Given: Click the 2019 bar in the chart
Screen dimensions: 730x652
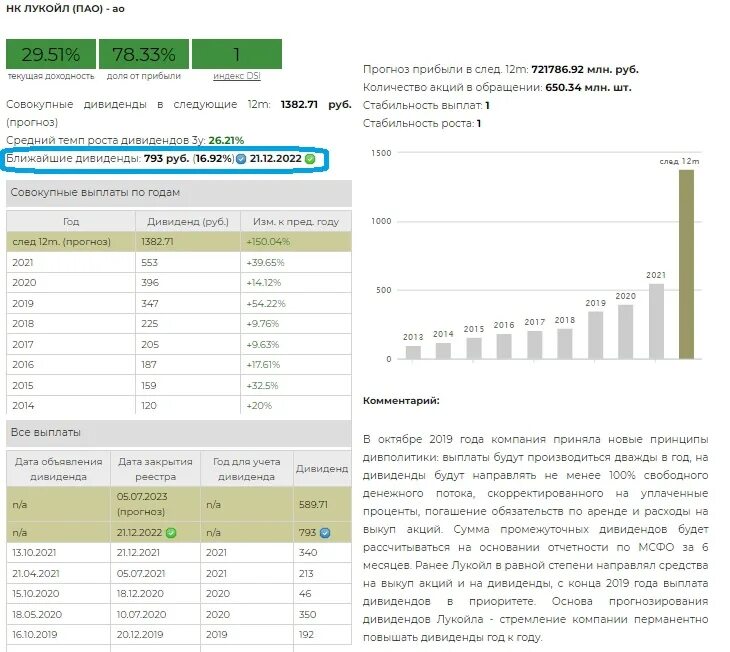Looking at the screenshot, I should [x=595, y=335].
